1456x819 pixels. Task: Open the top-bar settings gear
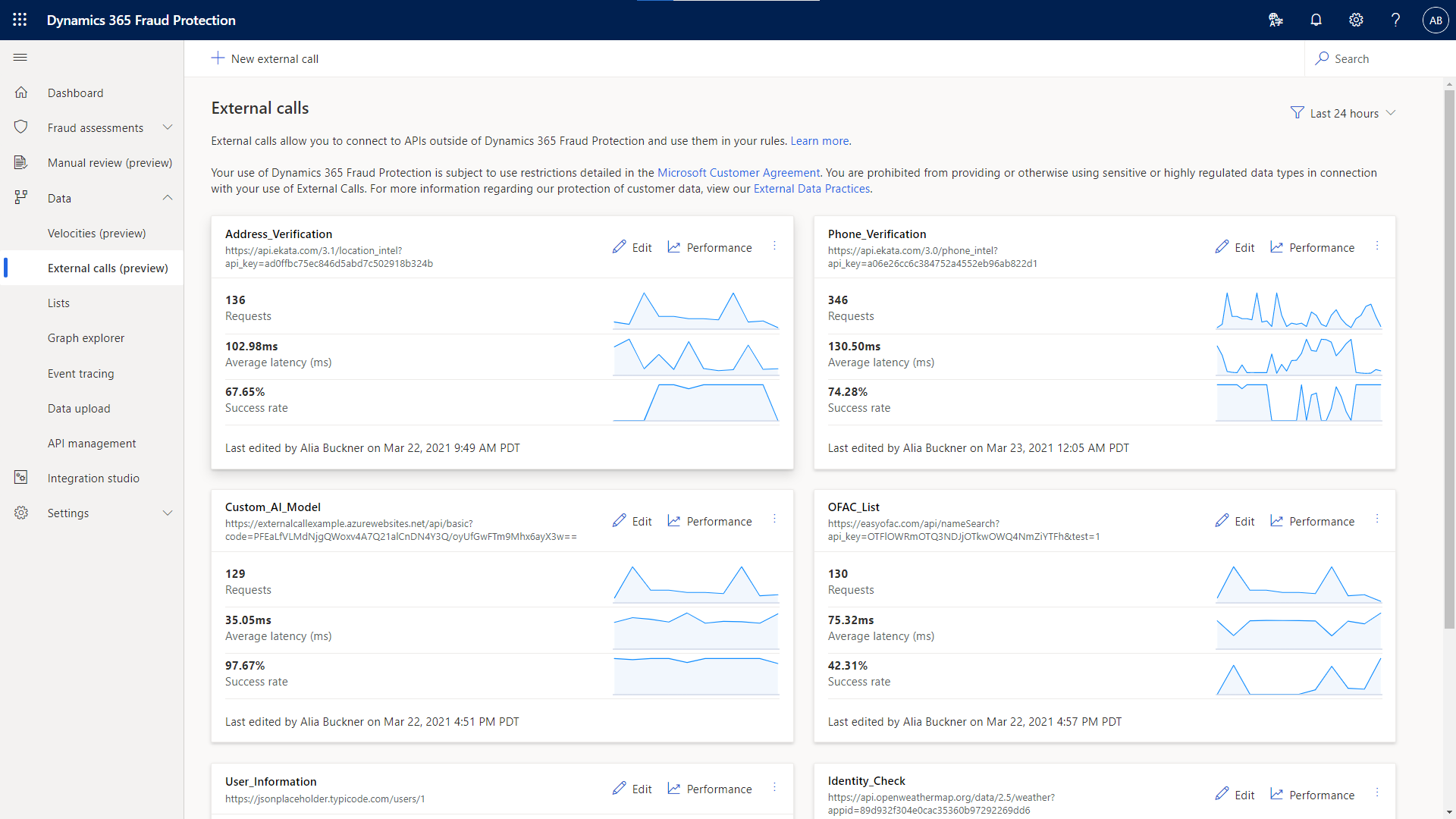[1356, 20]
